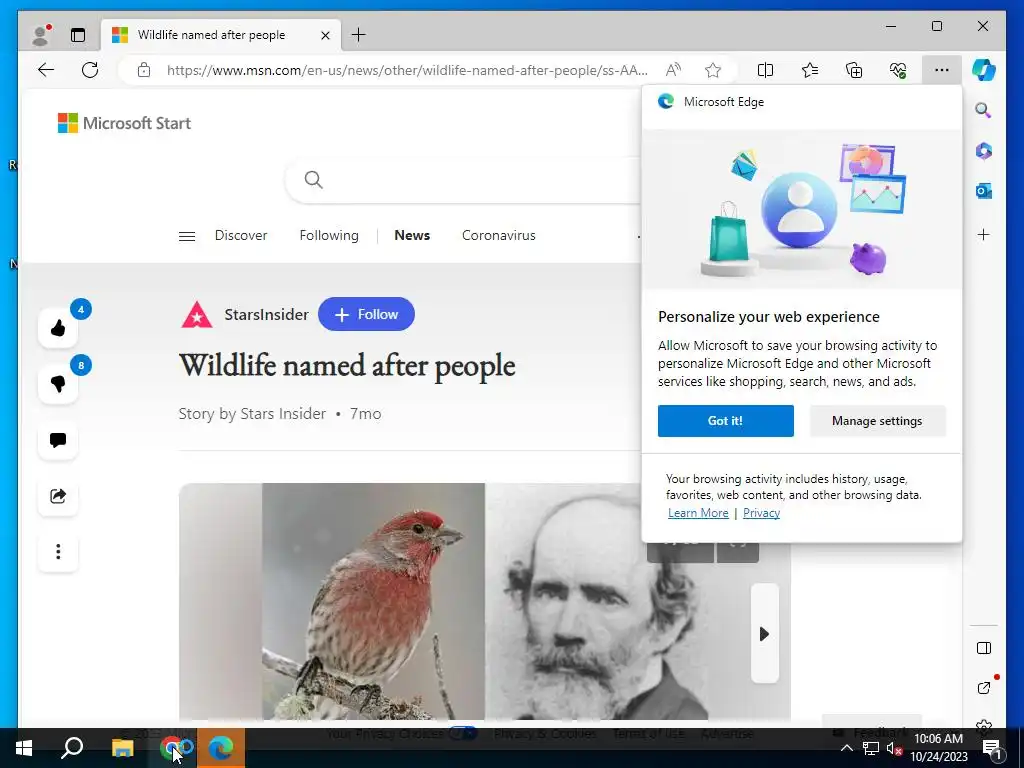Screen dimensions: 1024x768
Task: Go back with the browser back arrow
Action: [46, 70]
